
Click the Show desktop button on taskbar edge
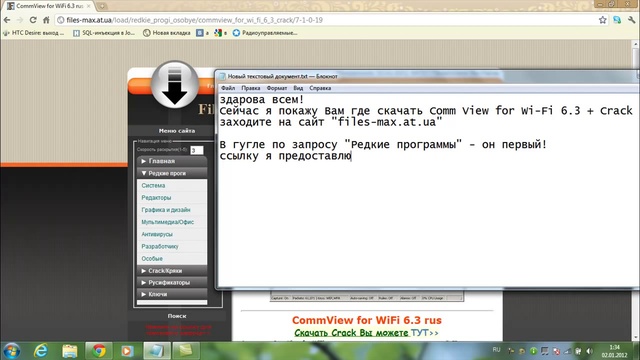point(637,351)
